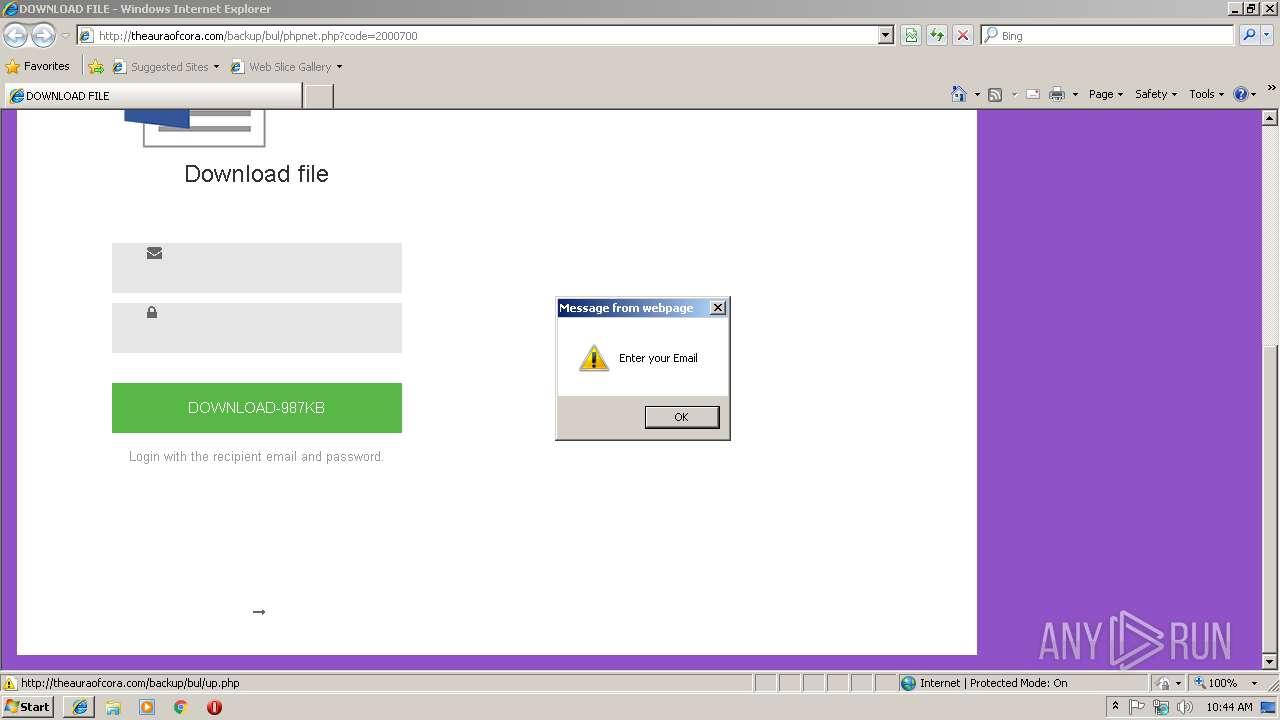Open the status bar privacy/security dropdown

(x=1169, y=683)
